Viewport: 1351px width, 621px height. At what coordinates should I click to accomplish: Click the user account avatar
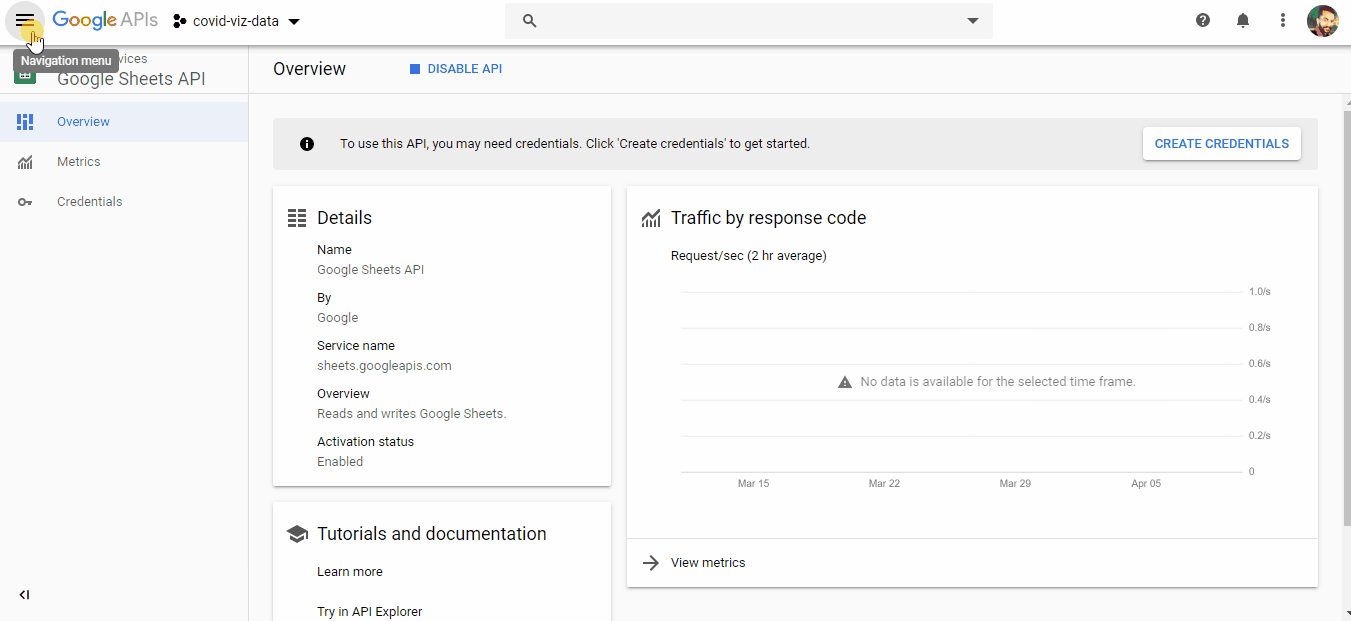(x=1323, y=21)
